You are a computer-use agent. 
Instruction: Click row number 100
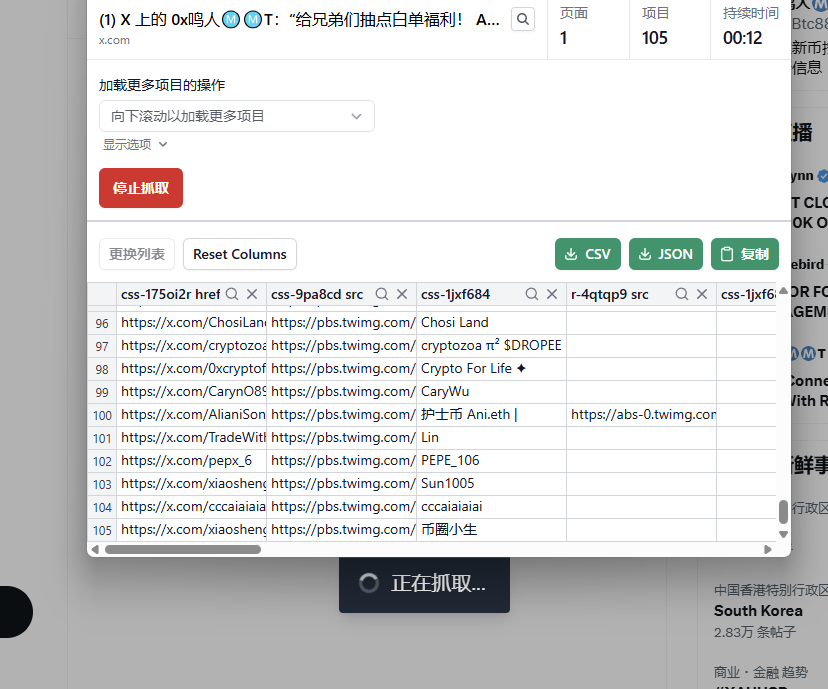point(102,416)
